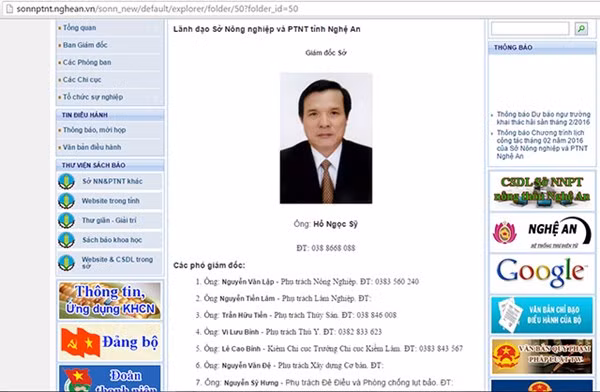Click the globe icon beside Website trong tỉnh

pos(66,201)
